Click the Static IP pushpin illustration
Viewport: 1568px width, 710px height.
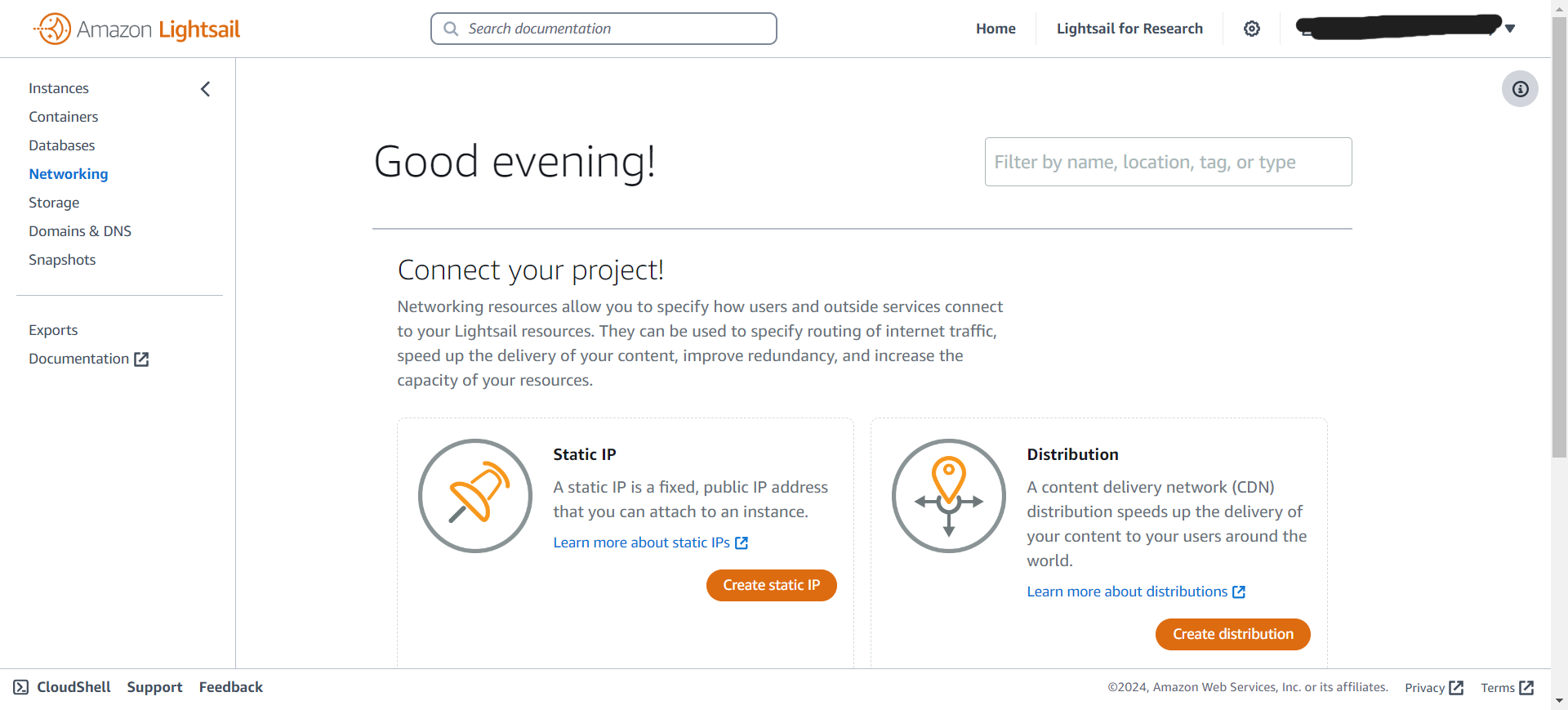[x=475, y=496]
